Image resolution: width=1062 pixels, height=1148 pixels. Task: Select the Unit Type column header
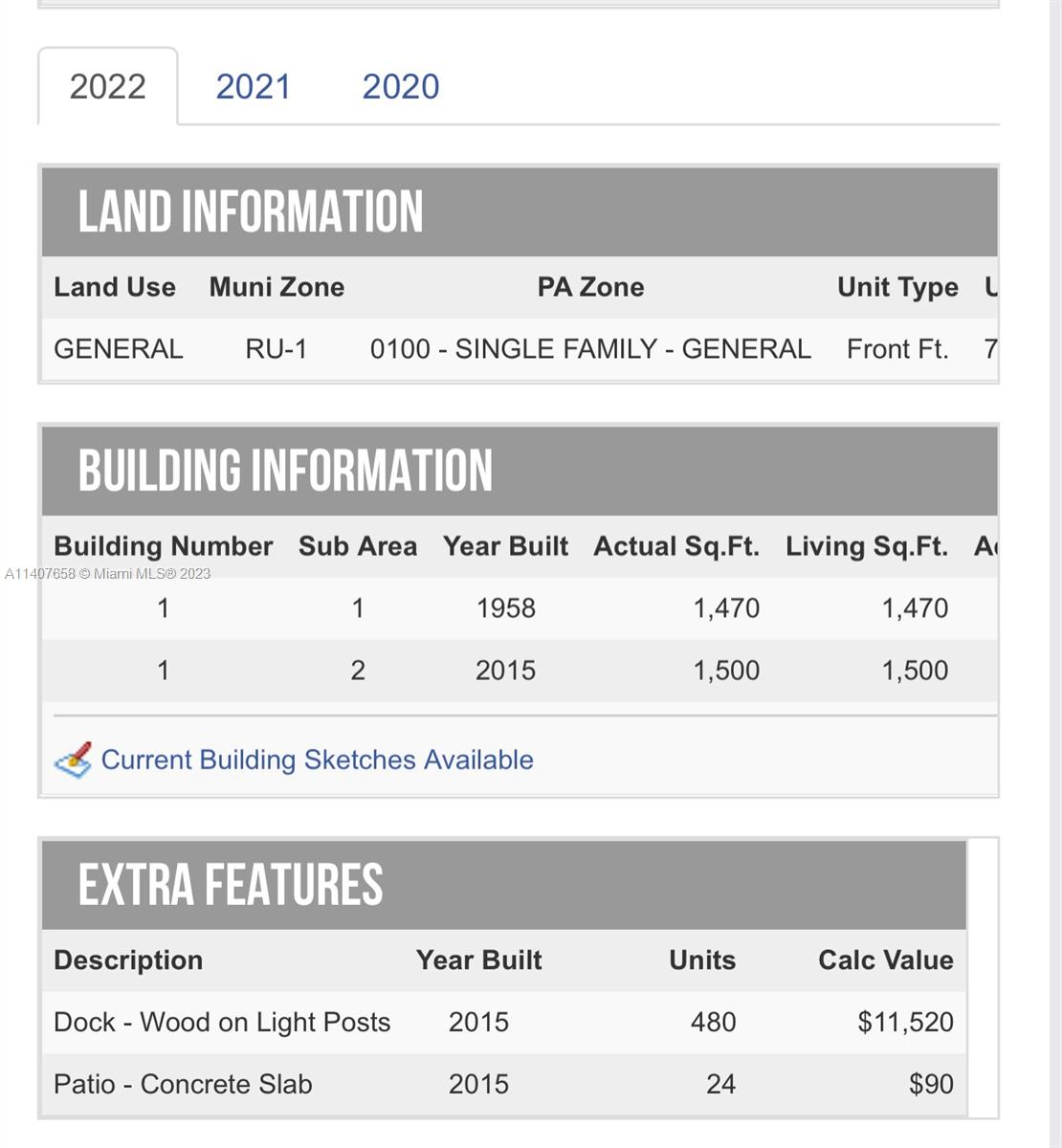tap(897, 287)
